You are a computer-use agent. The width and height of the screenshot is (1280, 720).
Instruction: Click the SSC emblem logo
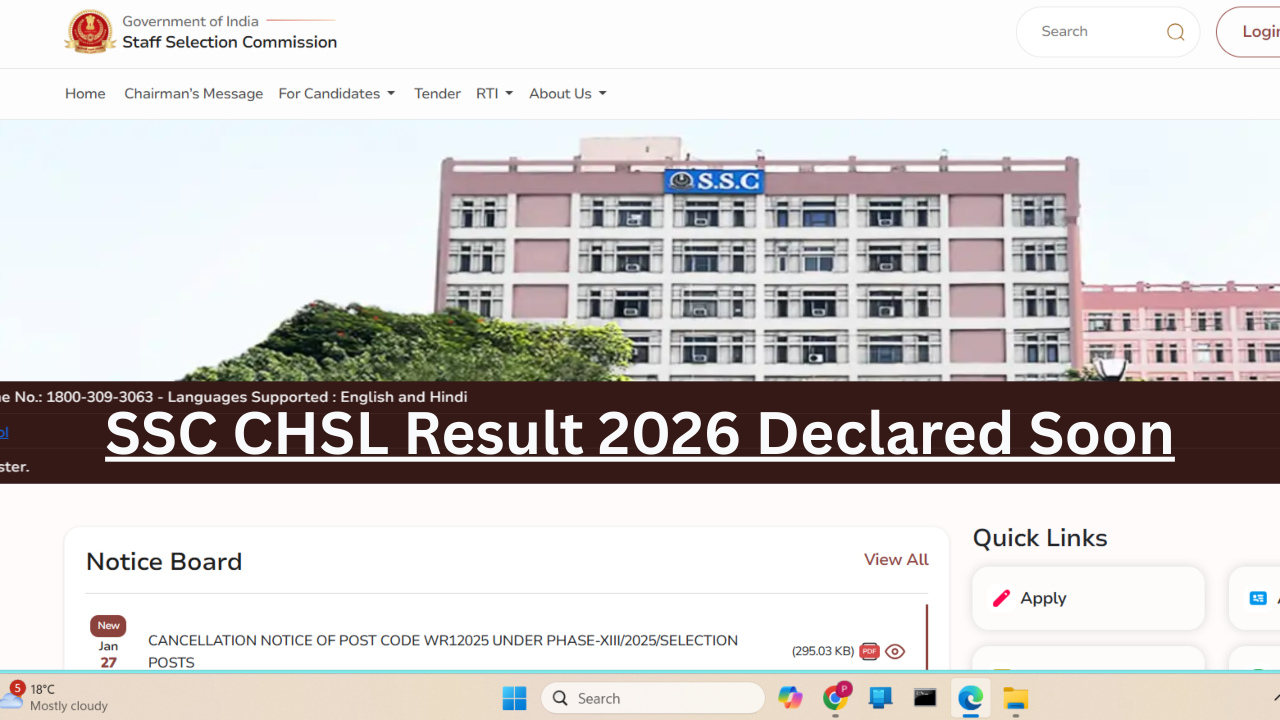pyautogui.click(x=91, y=31)
